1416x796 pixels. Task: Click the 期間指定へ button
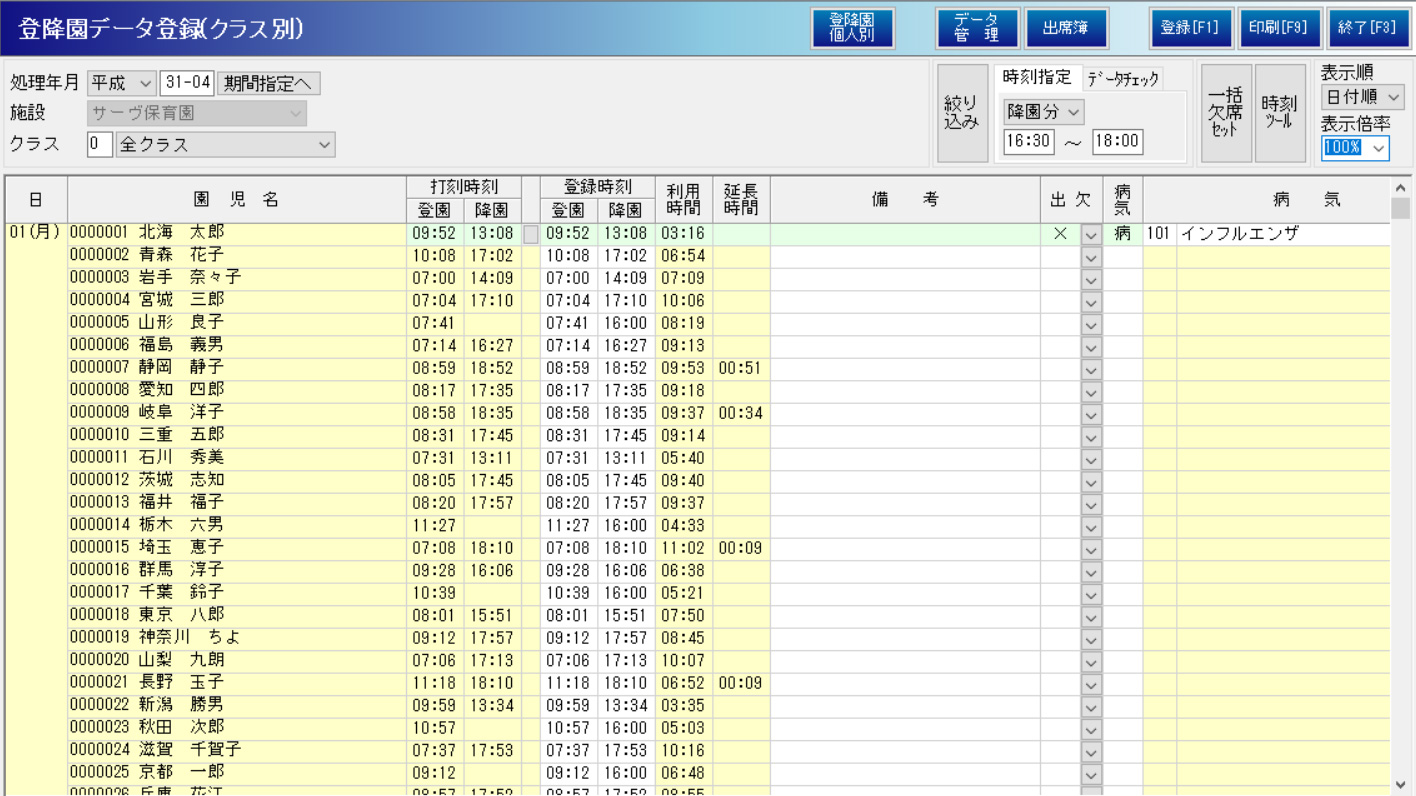(x=268, y=83)
